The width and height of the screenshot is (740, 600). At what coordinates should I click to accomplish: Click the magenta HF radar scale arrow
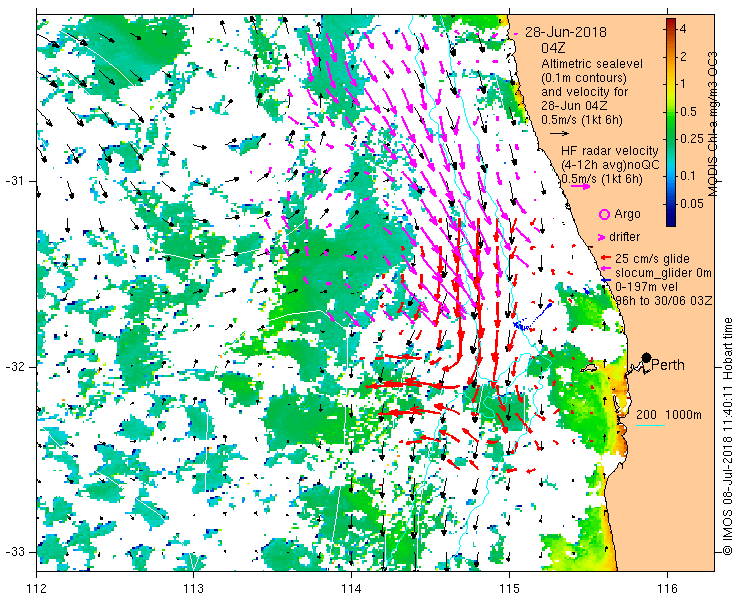coord(580,186)
